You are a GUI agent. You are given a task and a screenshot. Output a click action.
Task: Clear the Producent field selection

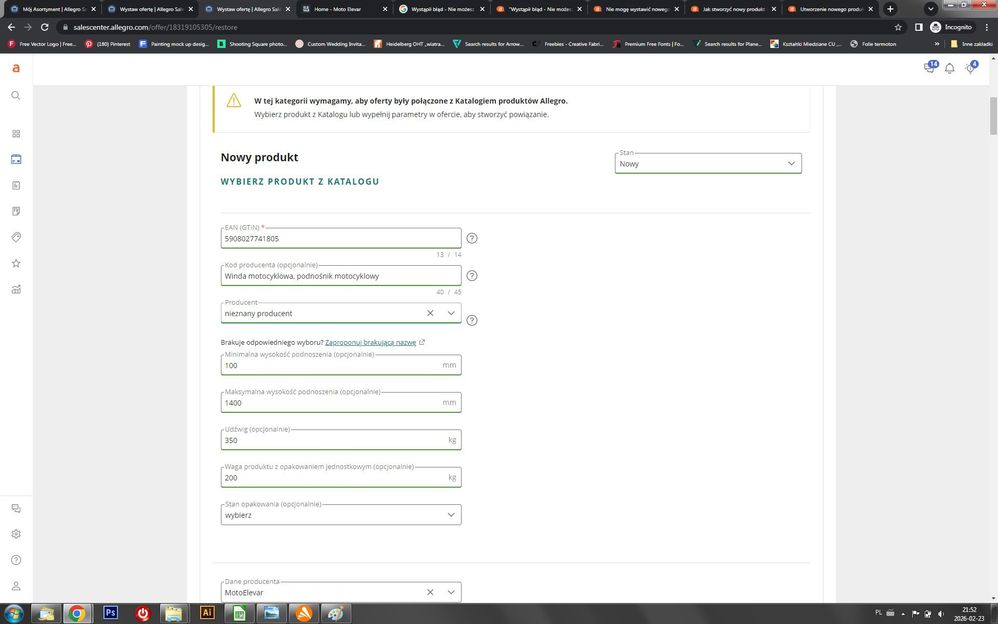click(430, 313)
